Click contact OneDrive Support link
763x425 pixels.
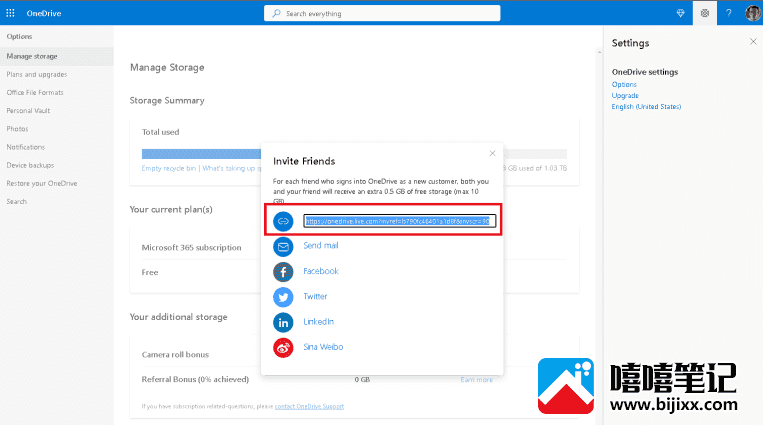309,406
